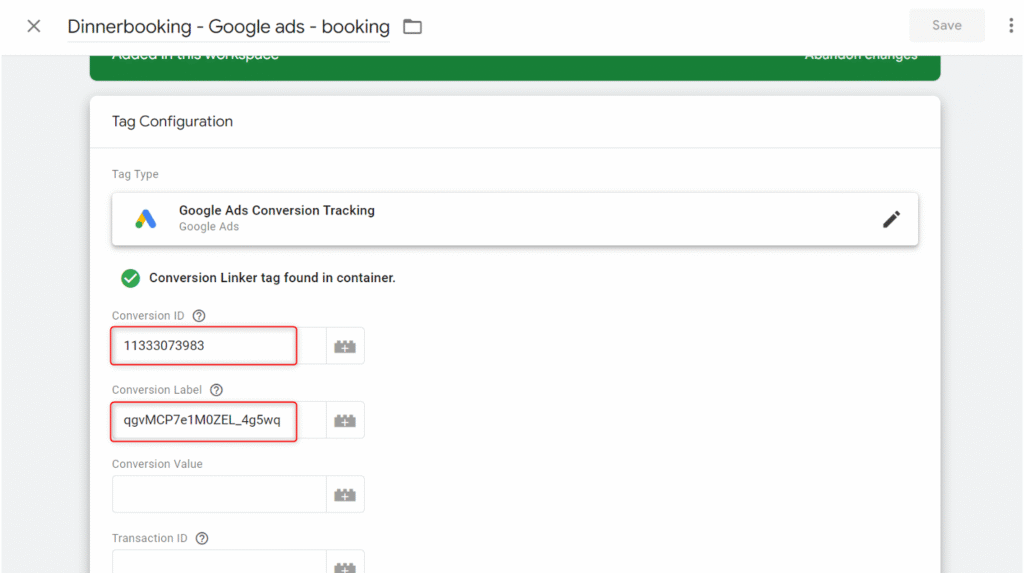
Task: Focus the empty Conversion Value field
Action: point(218,494)
